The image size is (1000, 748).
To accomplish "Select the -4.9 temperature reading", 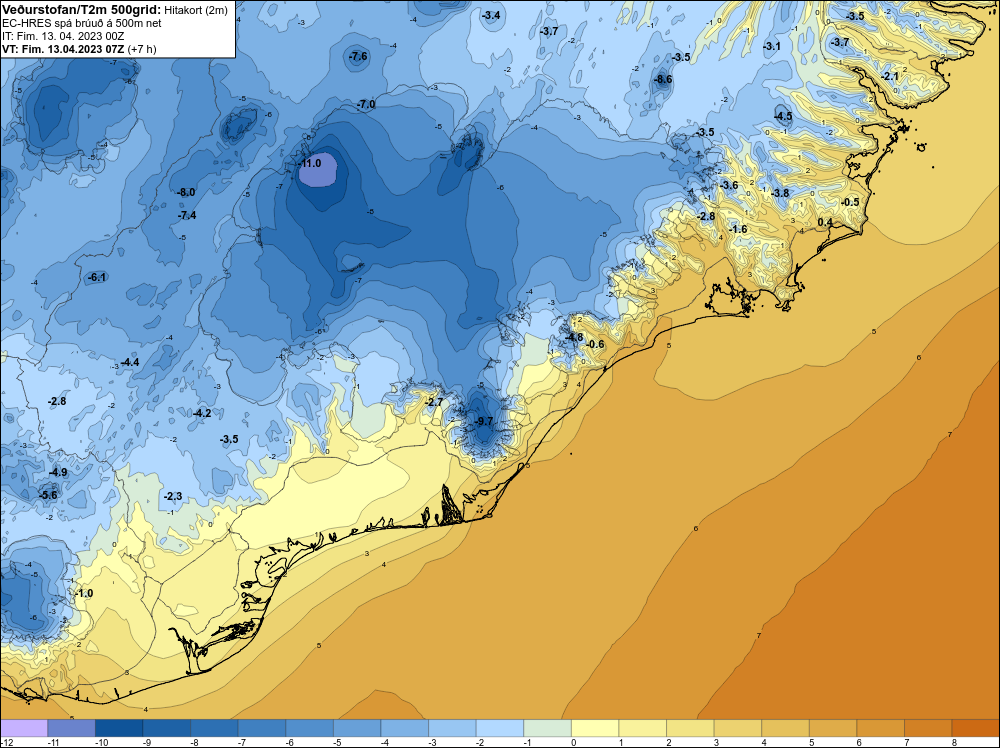I will (57, 473).
